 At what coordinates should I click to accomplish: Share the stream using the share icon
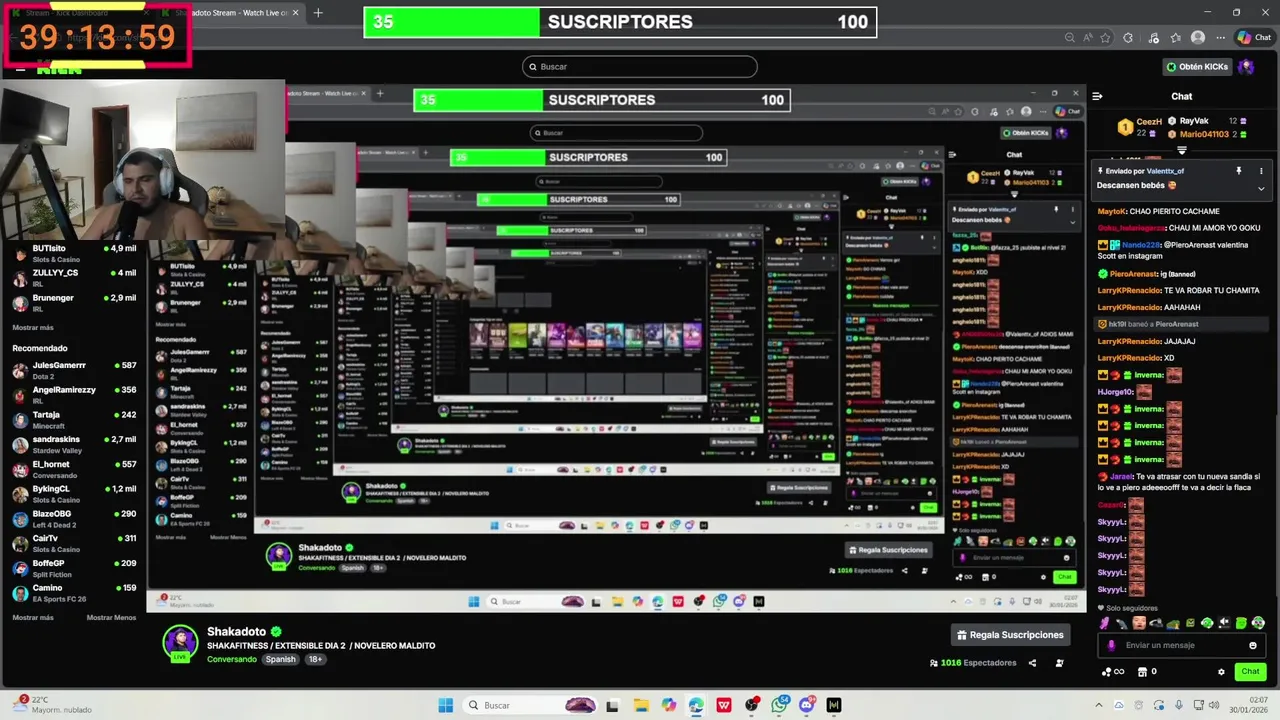1031,663
